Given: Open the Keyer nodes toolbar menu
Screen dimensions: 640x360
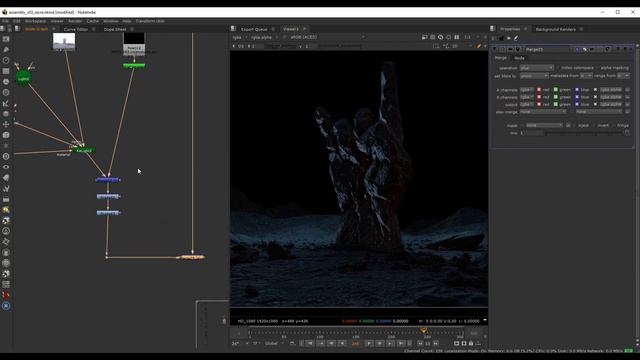Looking at the screenshot, I should pos(6,103).
